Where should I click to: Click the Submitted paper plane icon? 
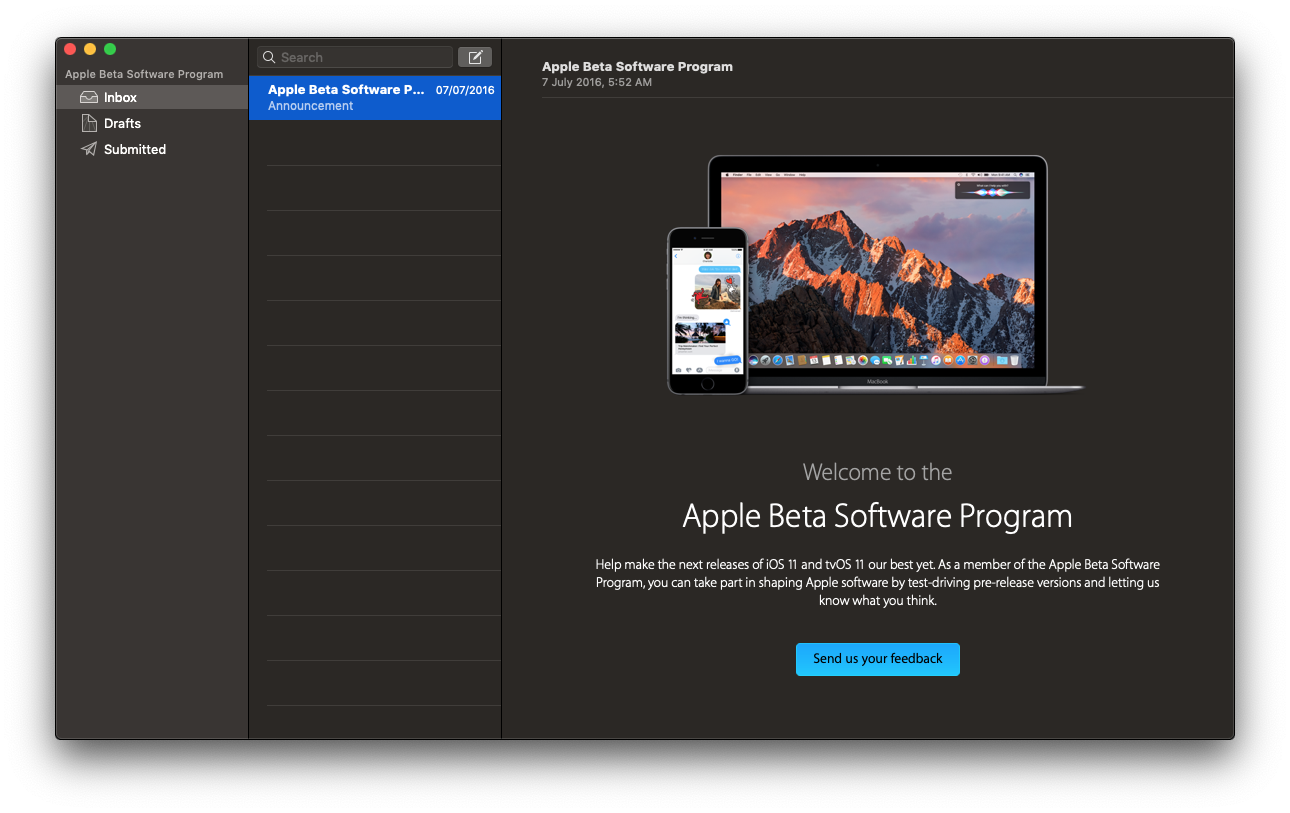coord(89,149)
